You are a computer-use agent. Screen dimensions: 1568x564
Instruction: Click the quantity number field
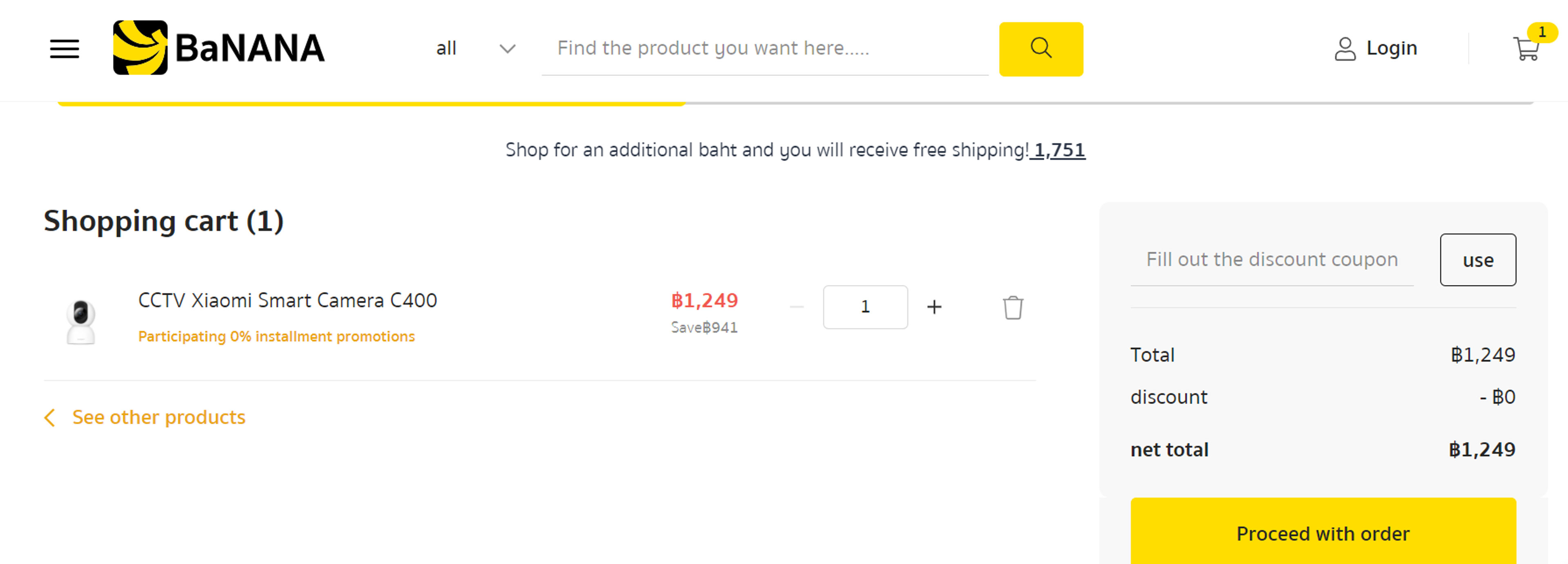(865, 307)
